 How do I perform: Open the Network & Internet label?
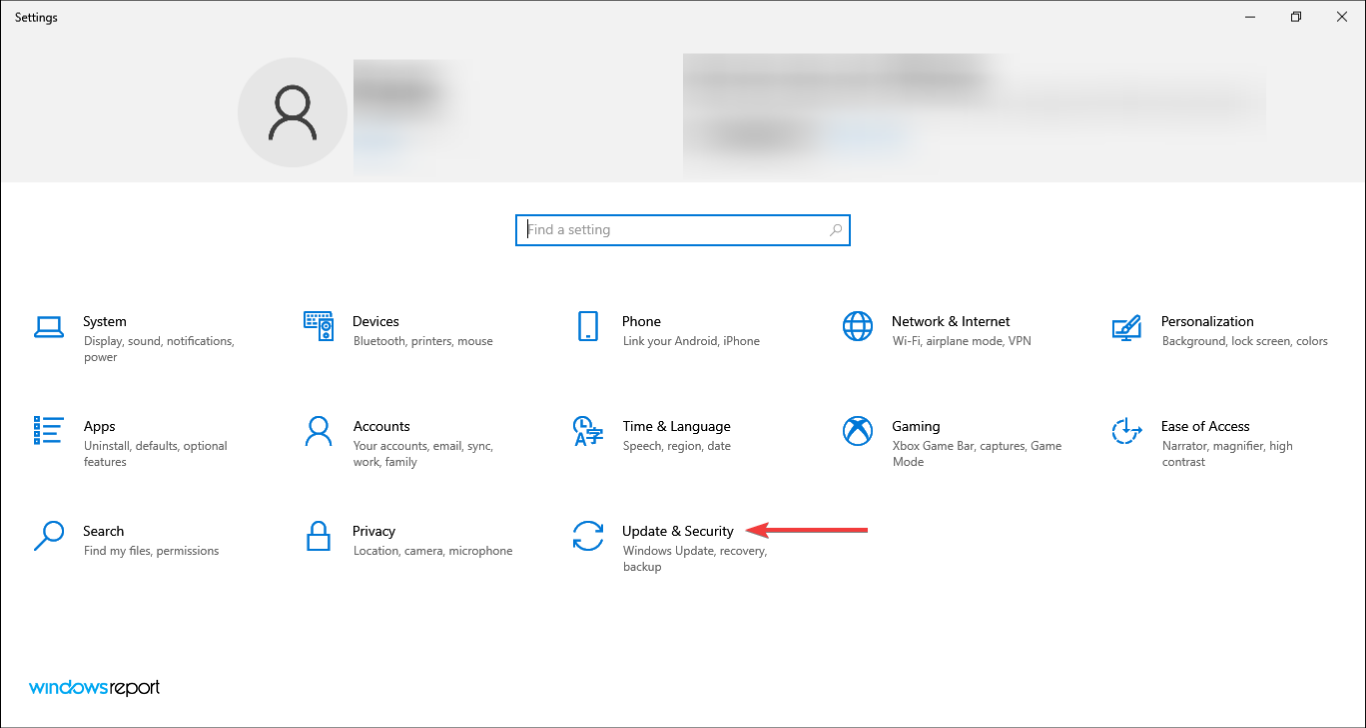pos(950,321)
